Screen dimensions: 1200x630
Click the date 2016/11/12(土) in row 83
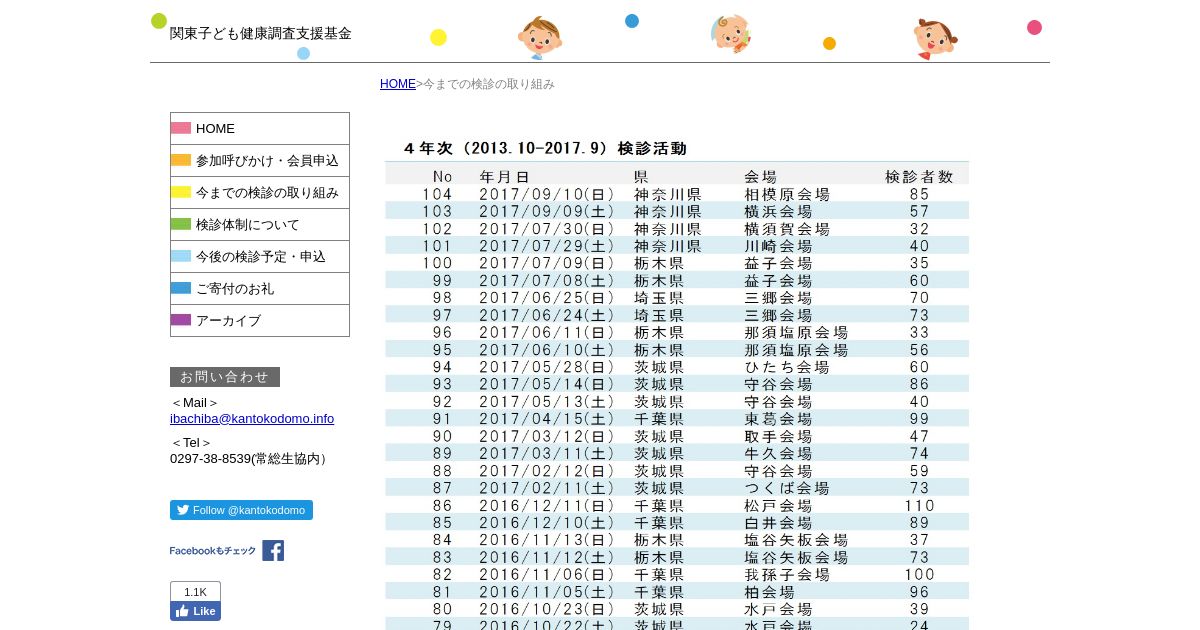point(547,557)
